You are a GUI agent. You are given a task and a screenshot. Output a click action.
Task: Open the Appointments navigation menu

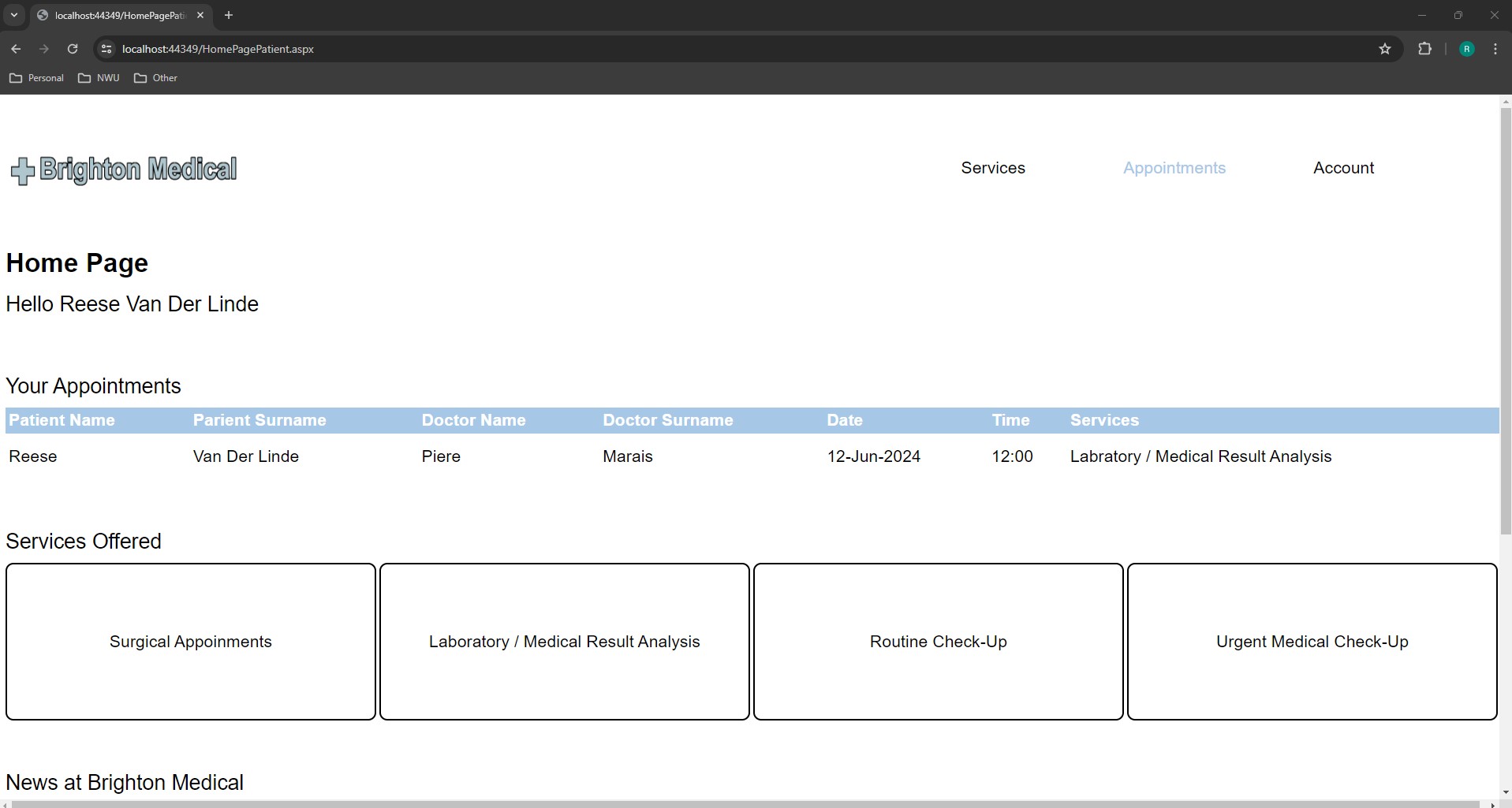click(x=1174, y=168)
